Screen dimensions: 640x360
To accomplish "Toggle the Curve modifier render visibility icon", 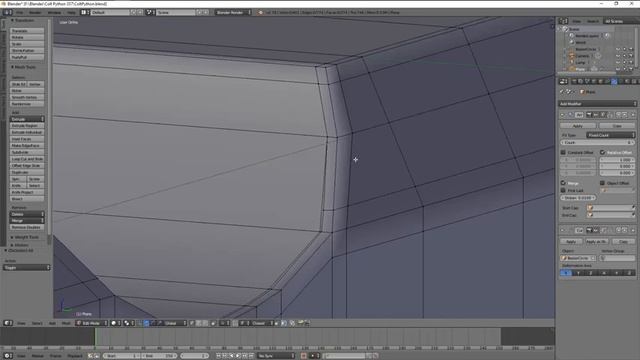I will [589, 231].
